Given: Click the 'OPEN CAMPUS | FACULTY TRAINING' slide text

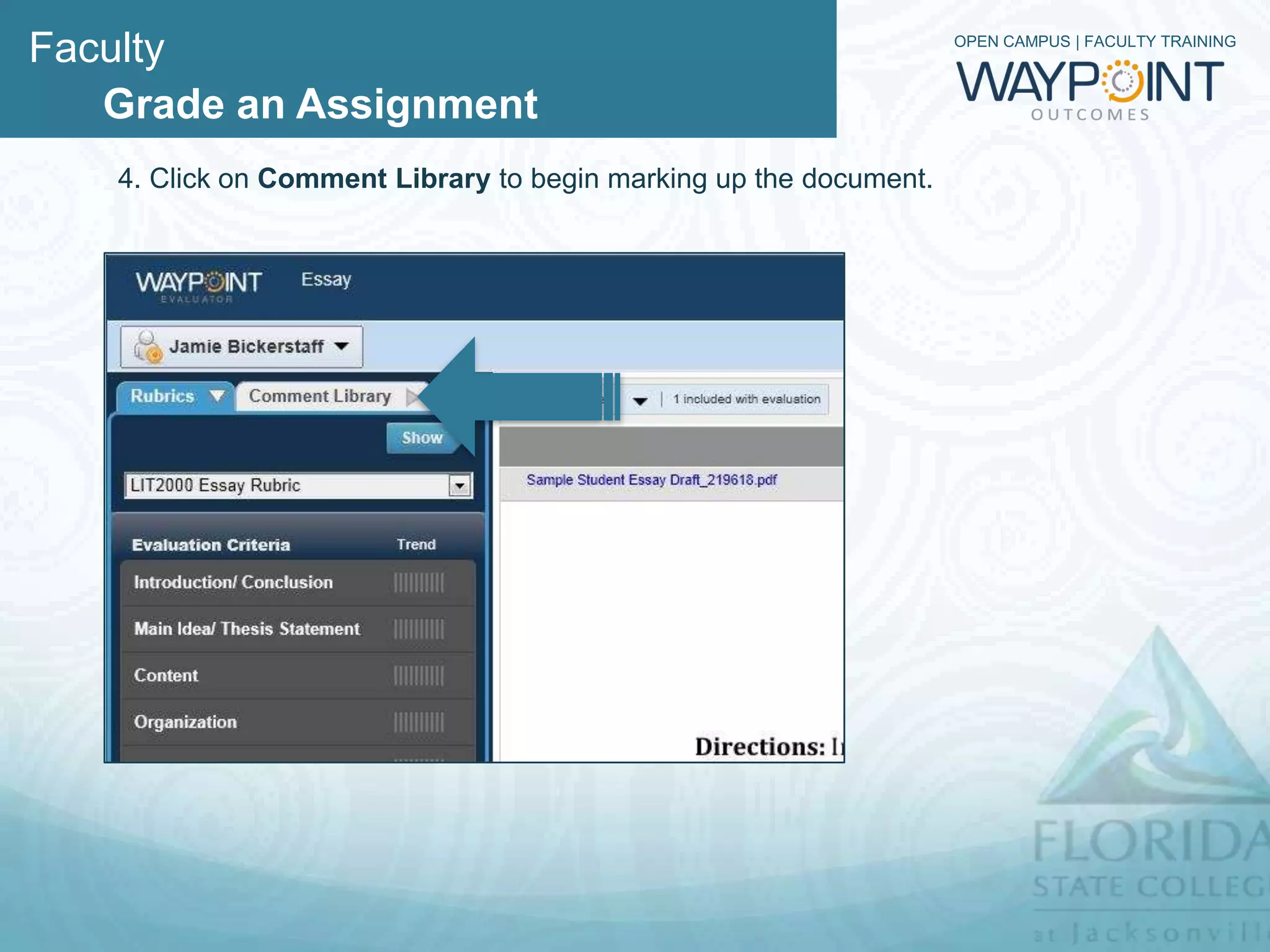Looking at the screenshot, I should click(x=1095, y=42).
